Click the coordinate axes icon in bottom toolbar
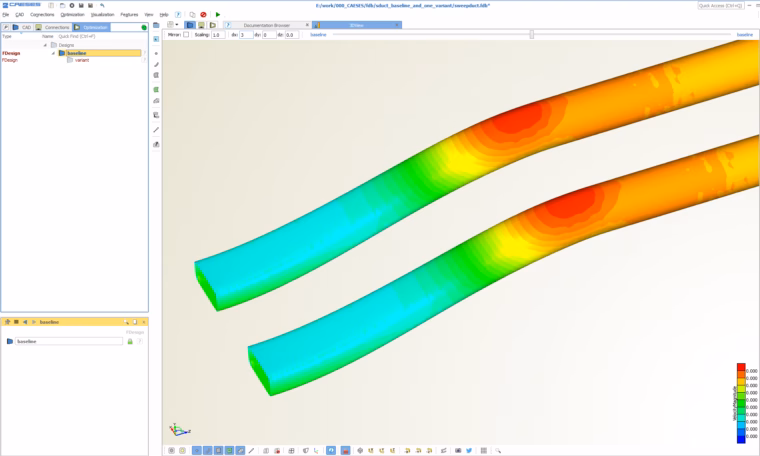Image resolution: width=760 pixels, height=456 pixels. (316, 451)
